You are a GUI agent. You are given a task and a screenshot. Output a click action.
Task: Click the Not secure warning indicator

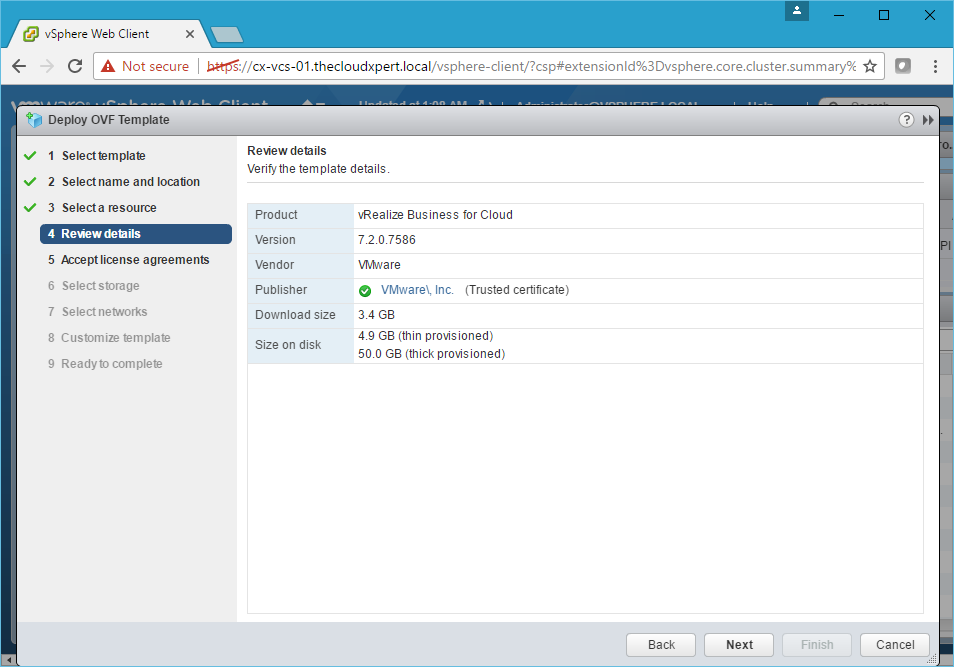coord(145,66)
